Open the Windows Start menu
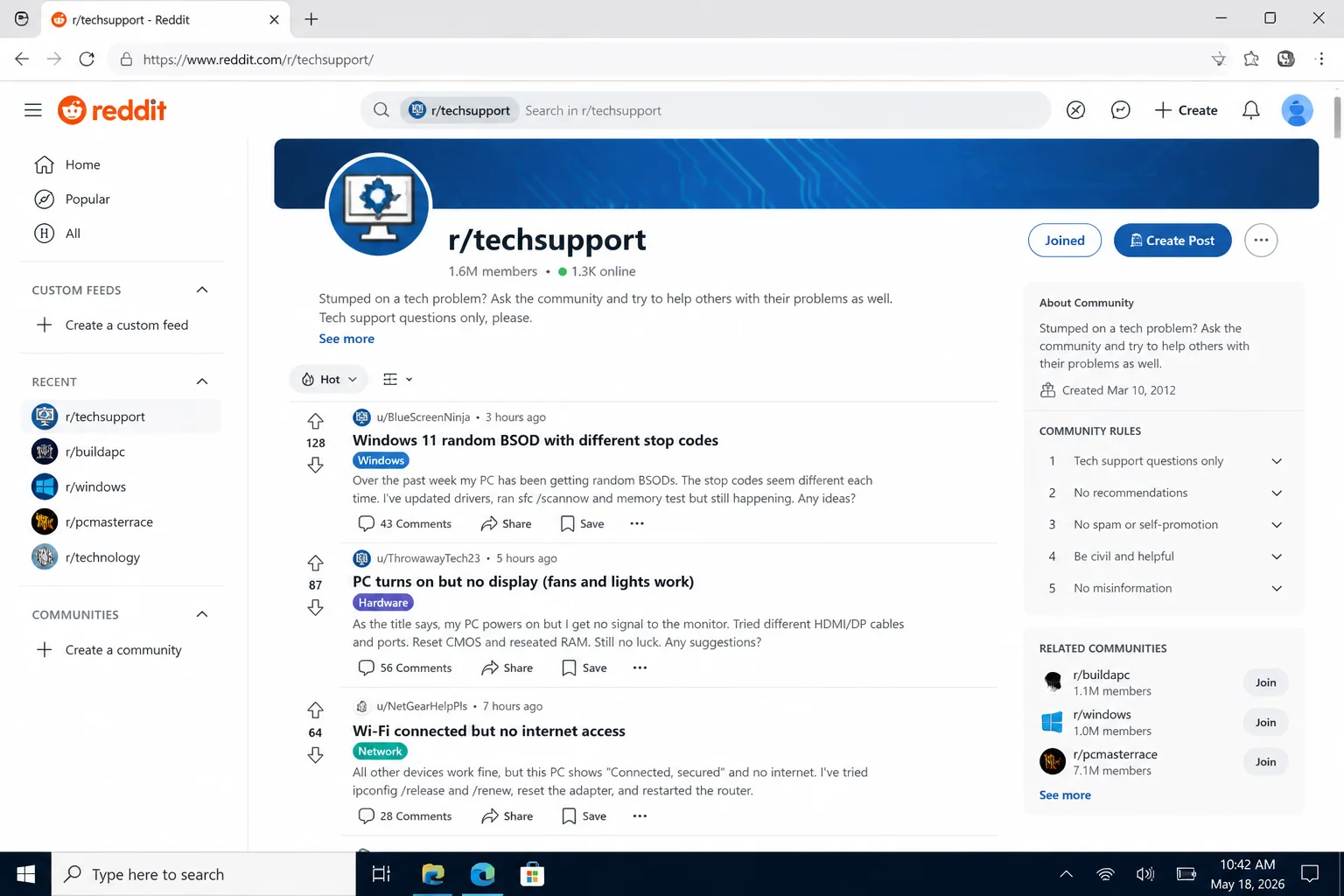1344x896 pixels. 25,874
